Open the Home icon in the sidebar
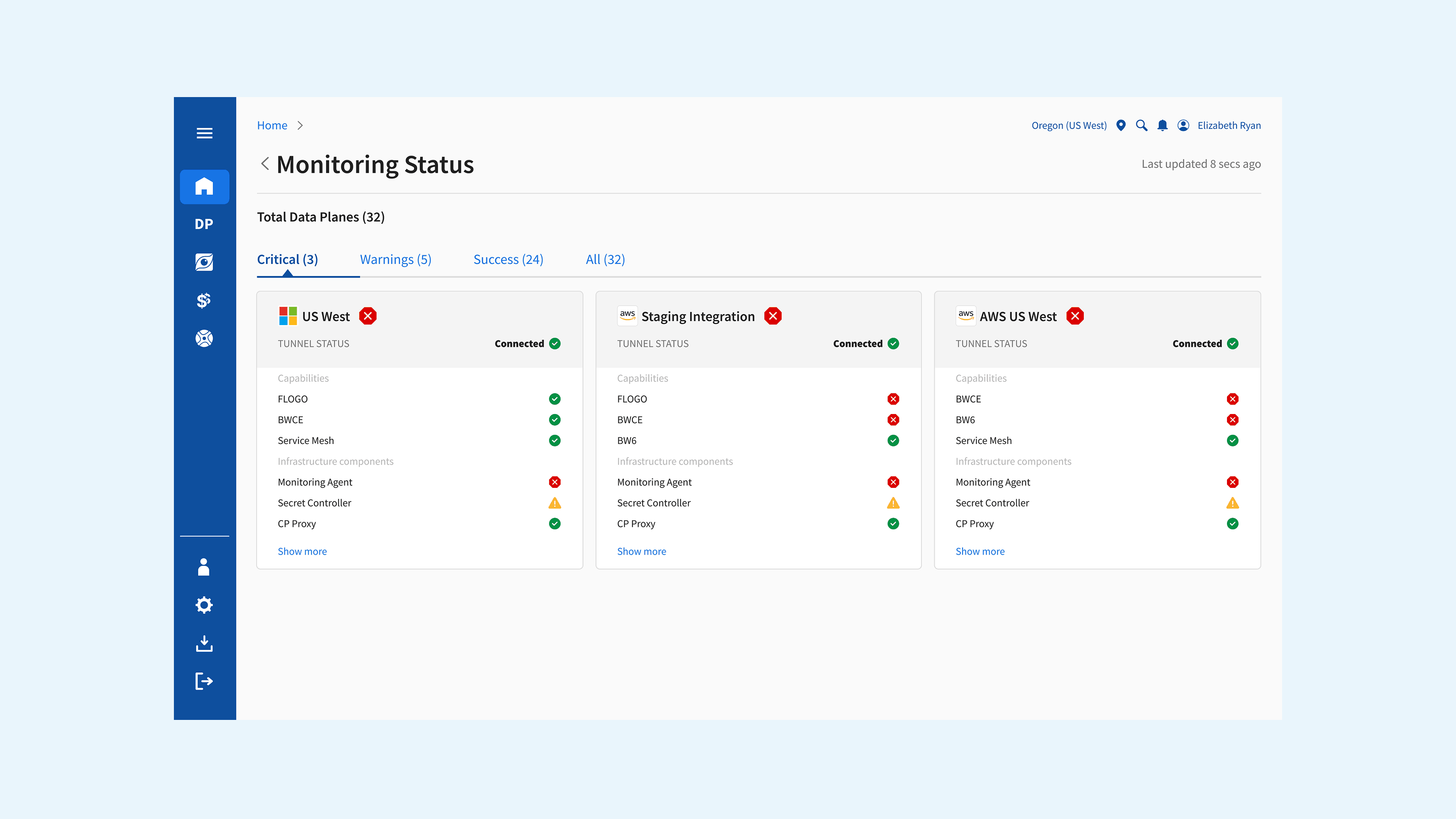This screenshot has height=819, width=1456. click(204, 187)
